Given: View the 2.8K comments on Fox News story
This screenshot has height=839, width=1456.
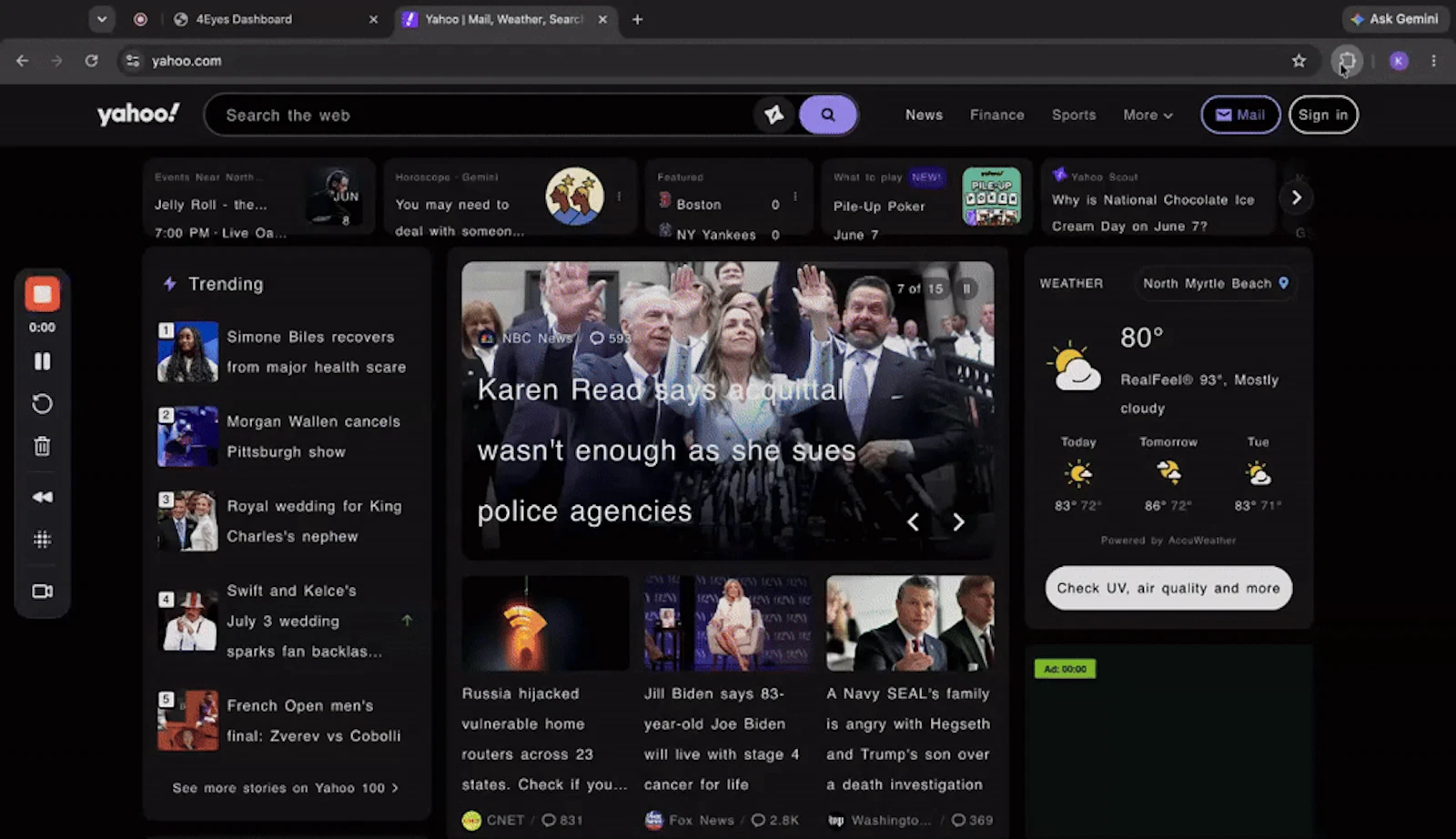Looking at the screenshot, I should tap(775, 820).
